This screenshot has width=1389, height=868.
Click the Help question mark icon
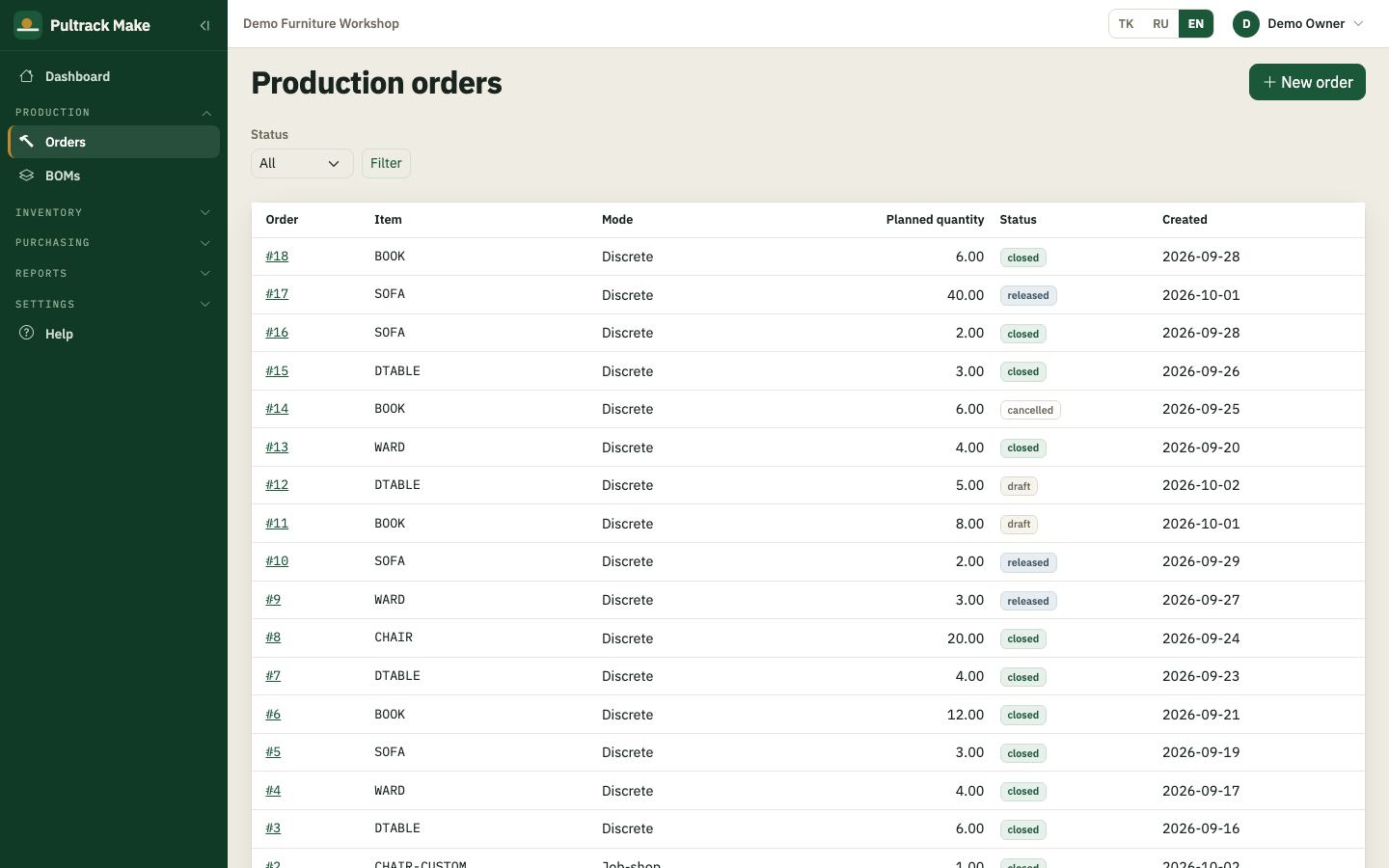pos(27,333)
